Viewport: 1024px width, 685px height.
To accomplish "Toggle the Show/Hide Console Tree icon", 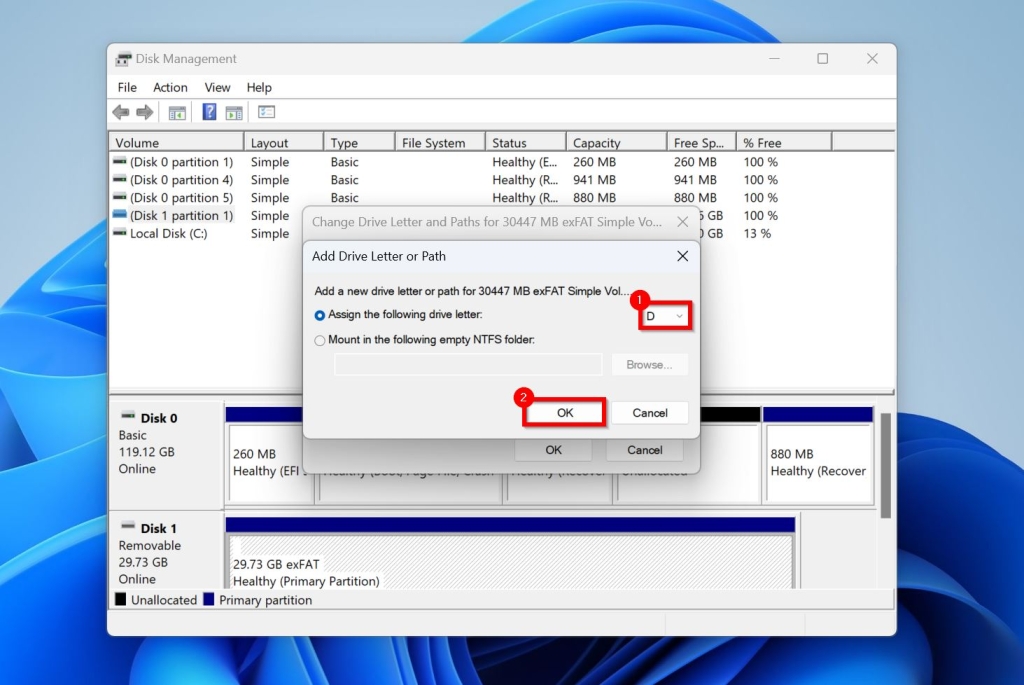I will click(x=177, y=112).
